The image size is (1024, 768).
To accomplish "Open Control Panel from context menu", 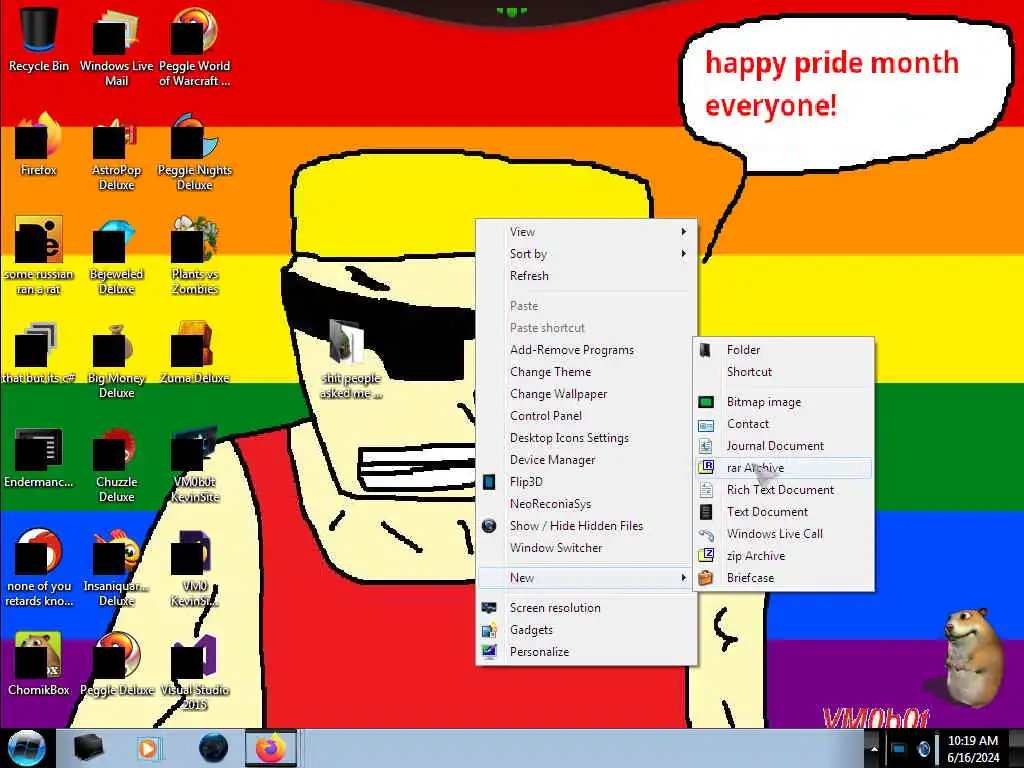I will click(588, 416).
